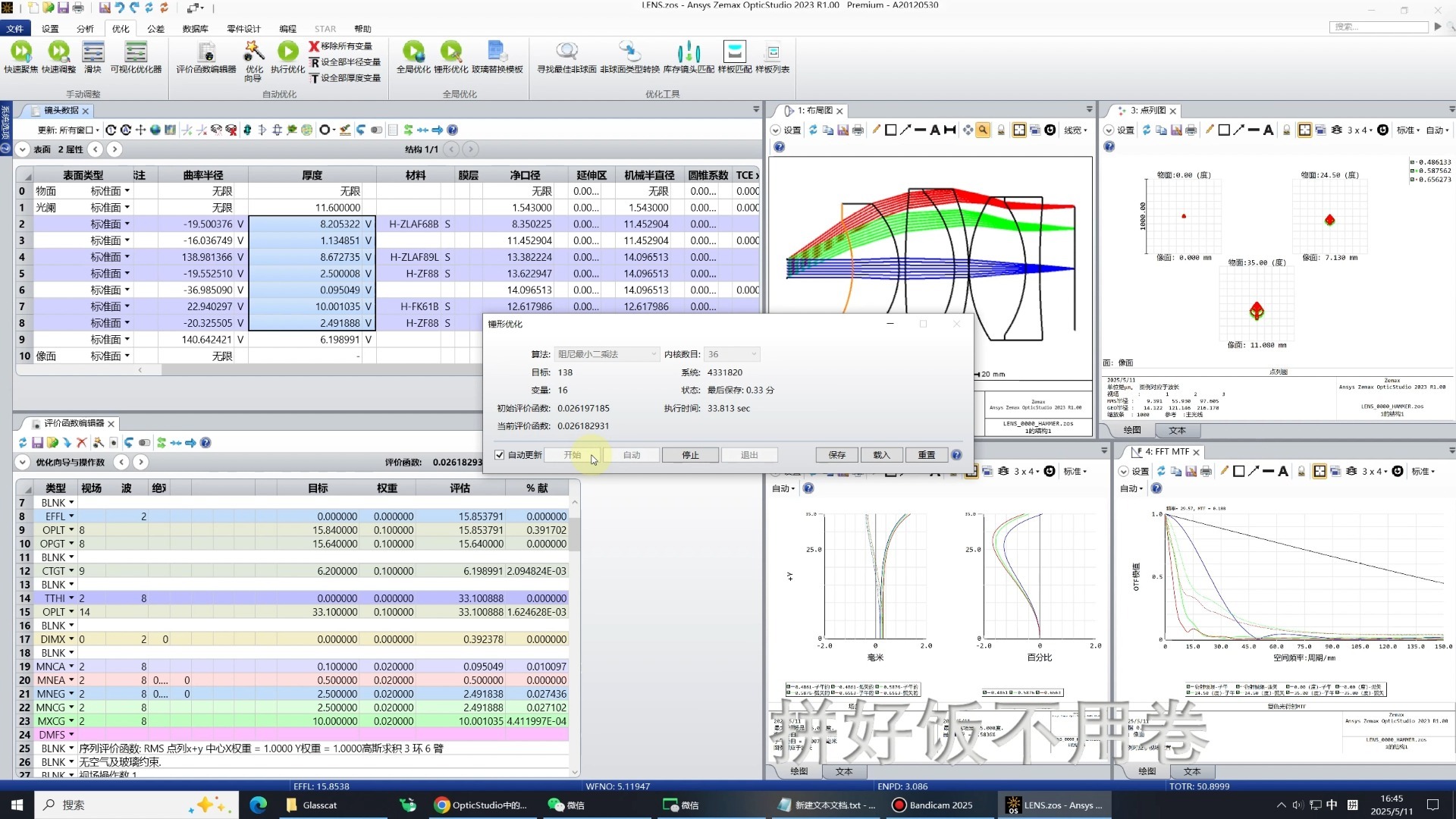Open surface type dropdown for row 2

127,224
